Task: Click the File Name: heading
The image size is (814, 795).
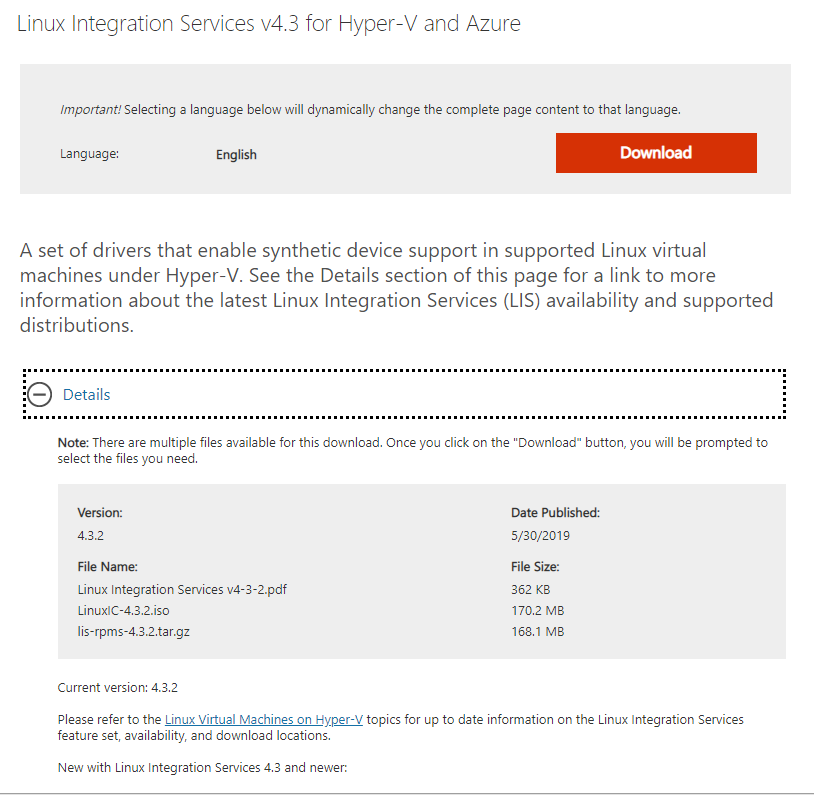Action: (x=107, y=567)
